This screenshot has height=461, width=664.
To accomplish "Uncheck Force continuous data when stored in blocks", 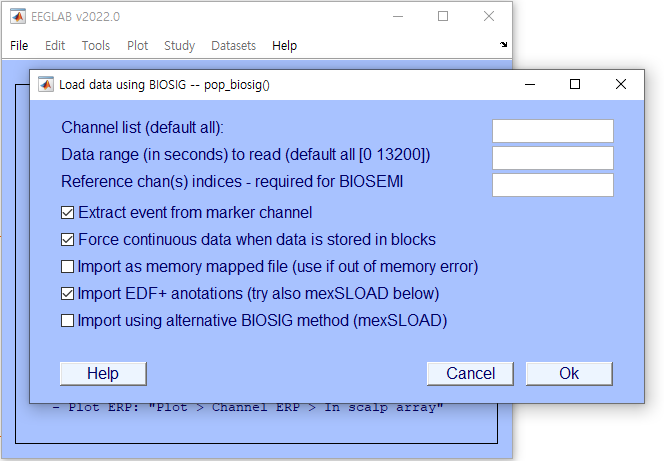I will 67,240.
